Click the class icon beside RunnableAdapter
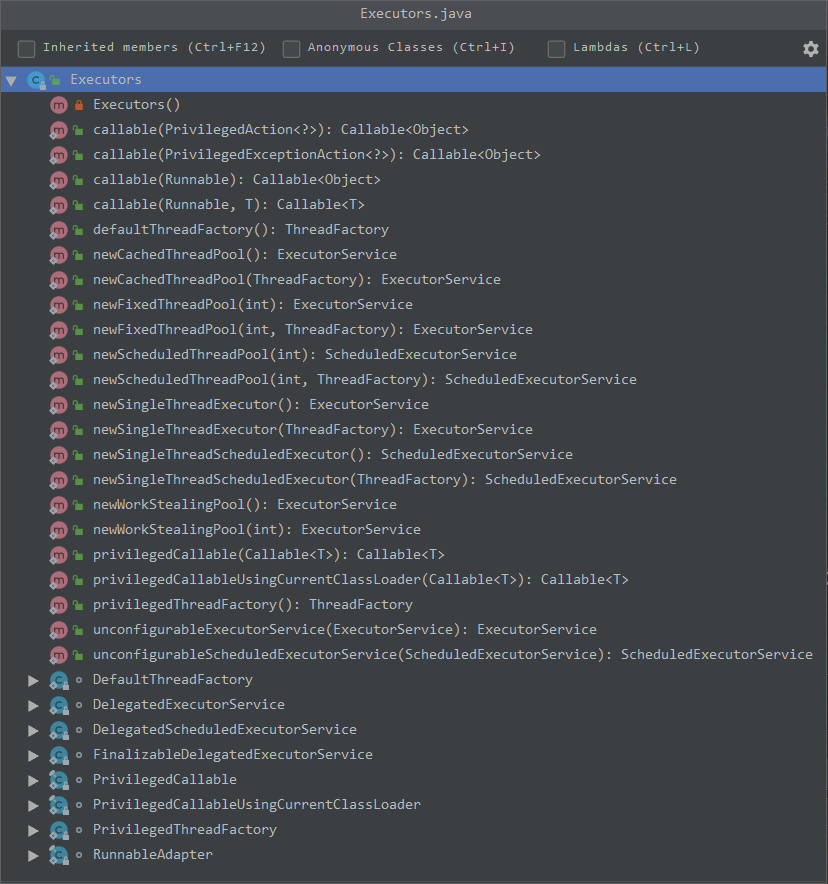This screenshot has width=828, height=884. pos(58,855)
